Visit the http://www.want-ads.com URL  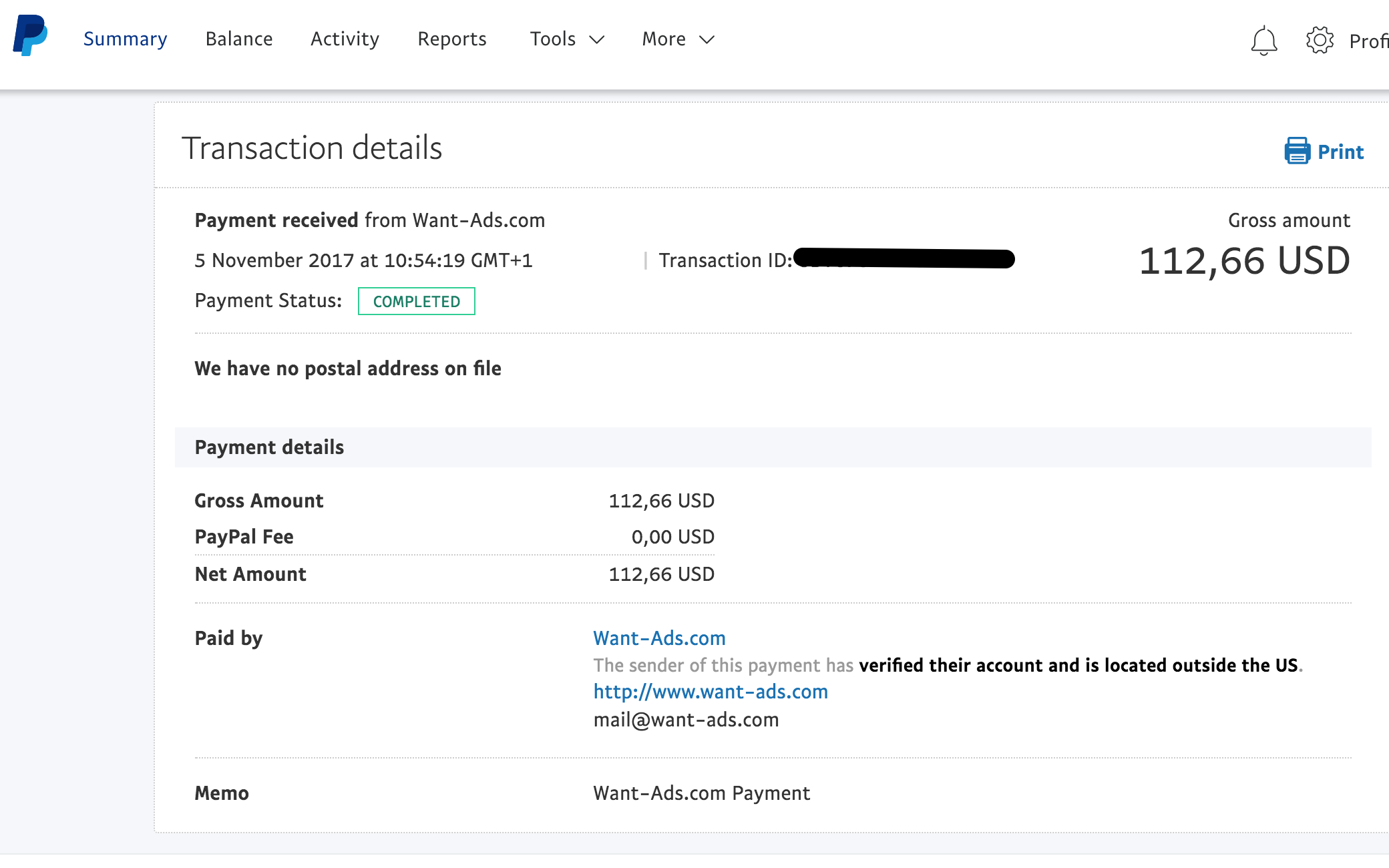pyautogui.click(x=711, y=692)
